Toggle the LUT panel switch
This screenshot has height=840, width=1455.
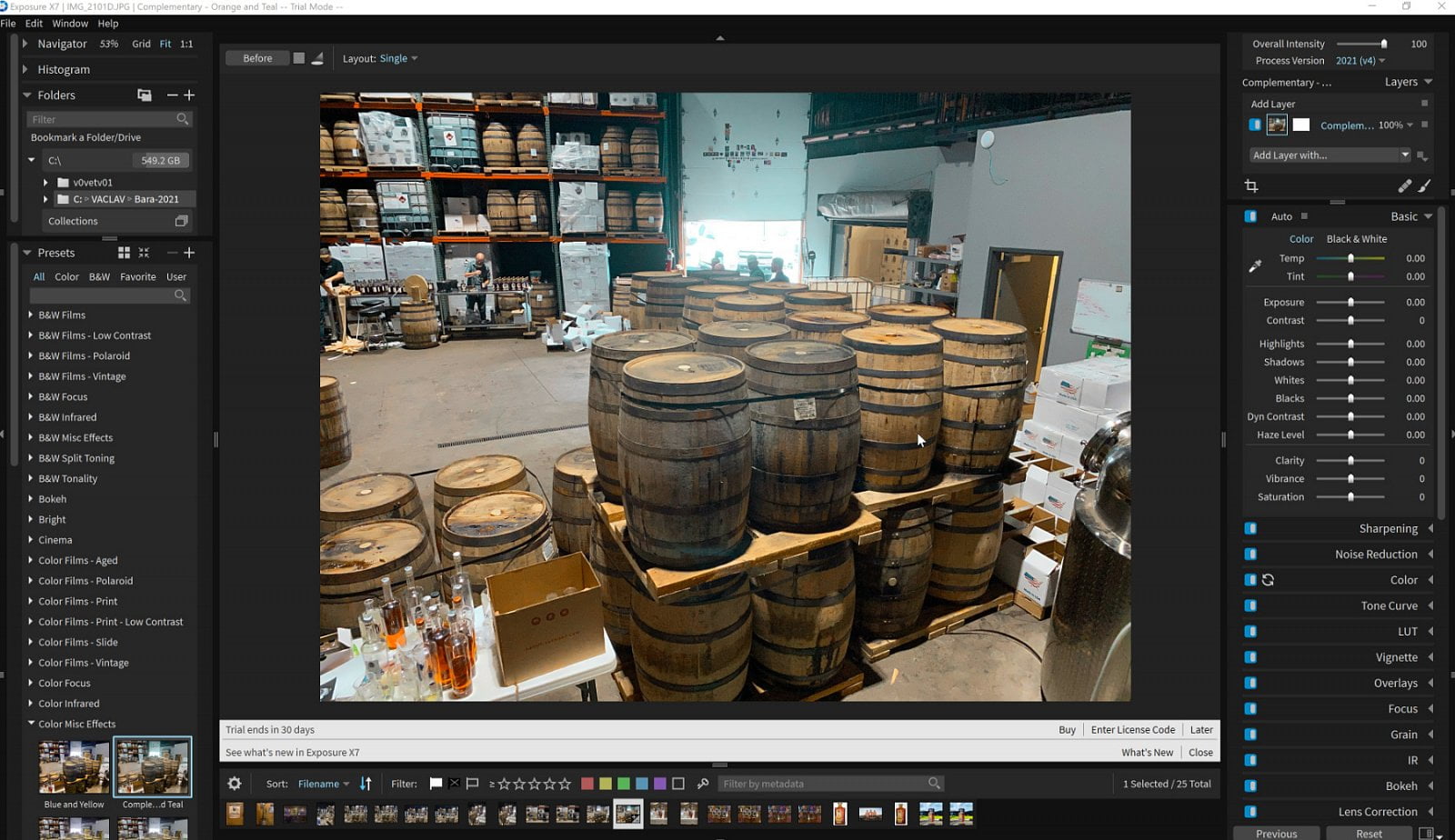[1250, 631]
